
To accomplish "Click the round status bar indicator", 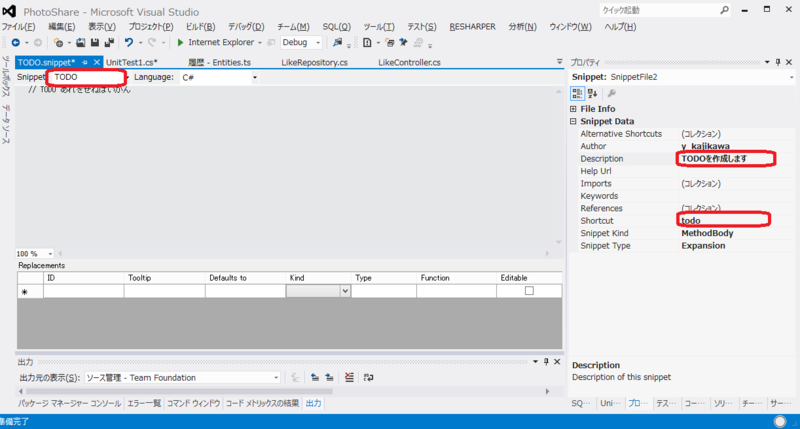I will [x=780, y=421].
